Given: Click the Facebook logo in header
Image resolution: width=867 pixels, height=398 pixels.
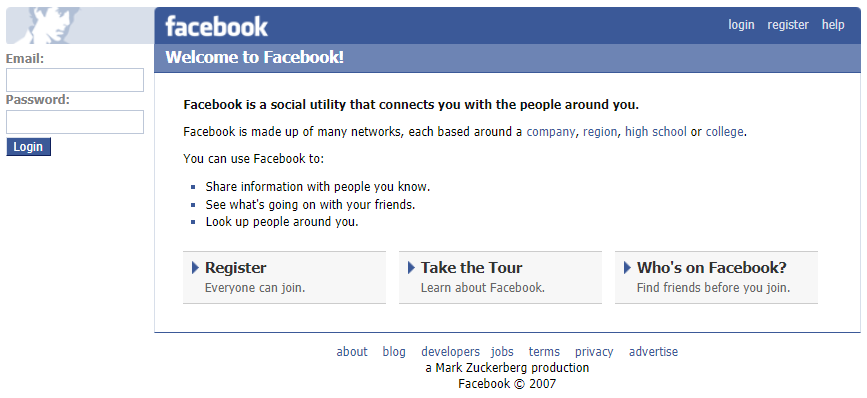Looking at the screenshot, I should pos(216,26).
